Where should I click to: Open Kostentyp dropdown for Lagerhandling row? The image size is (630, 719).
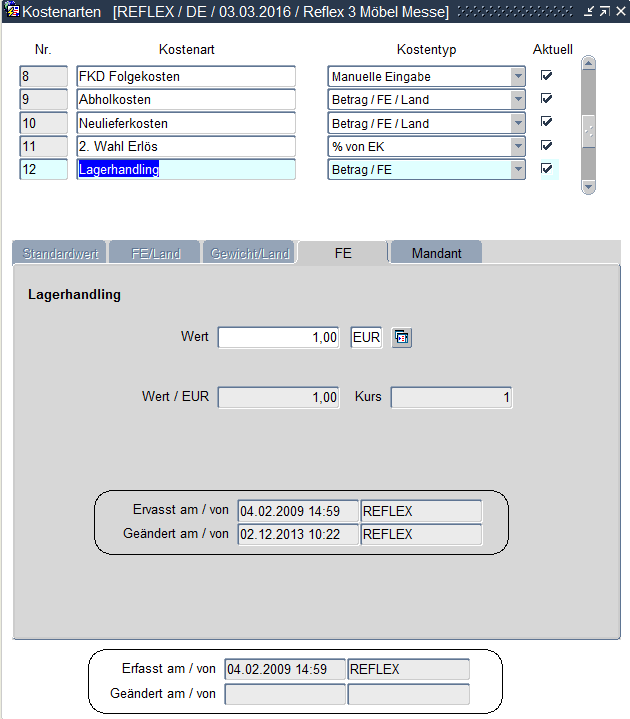point(517,169)
